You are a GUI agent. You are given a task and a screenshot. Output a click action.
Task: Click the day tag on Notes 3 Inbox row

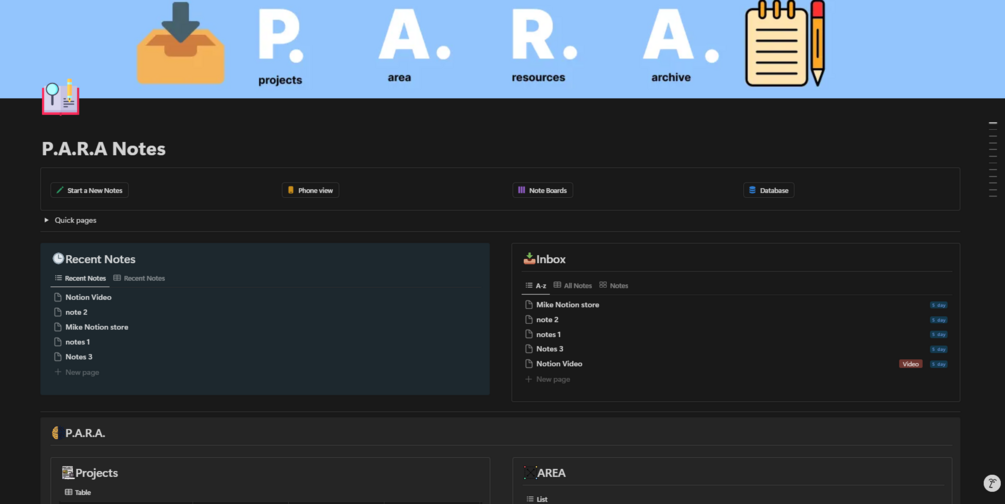click(938, 349)
